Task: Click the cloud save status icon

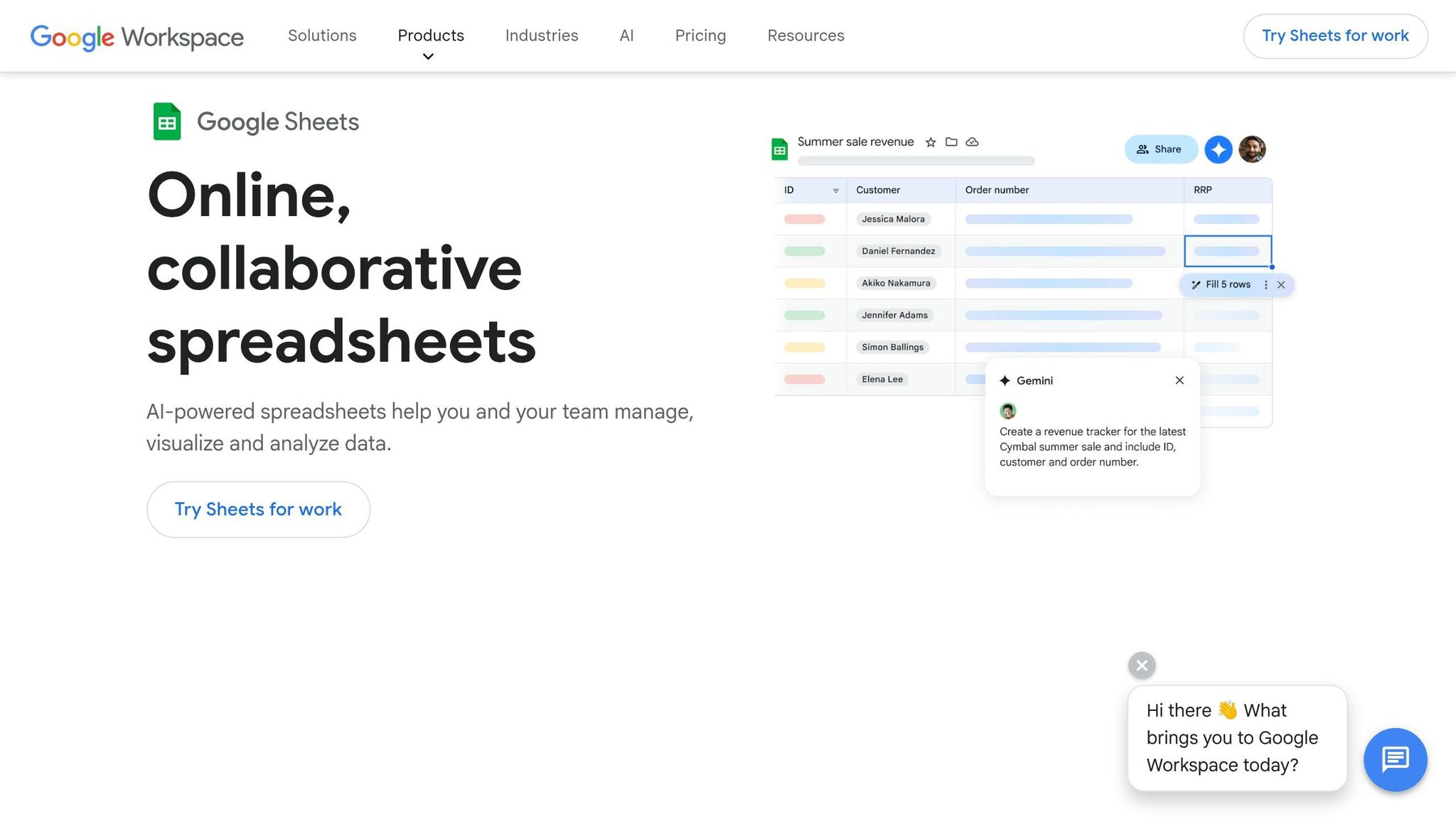Action: click(x=972, y=141)
